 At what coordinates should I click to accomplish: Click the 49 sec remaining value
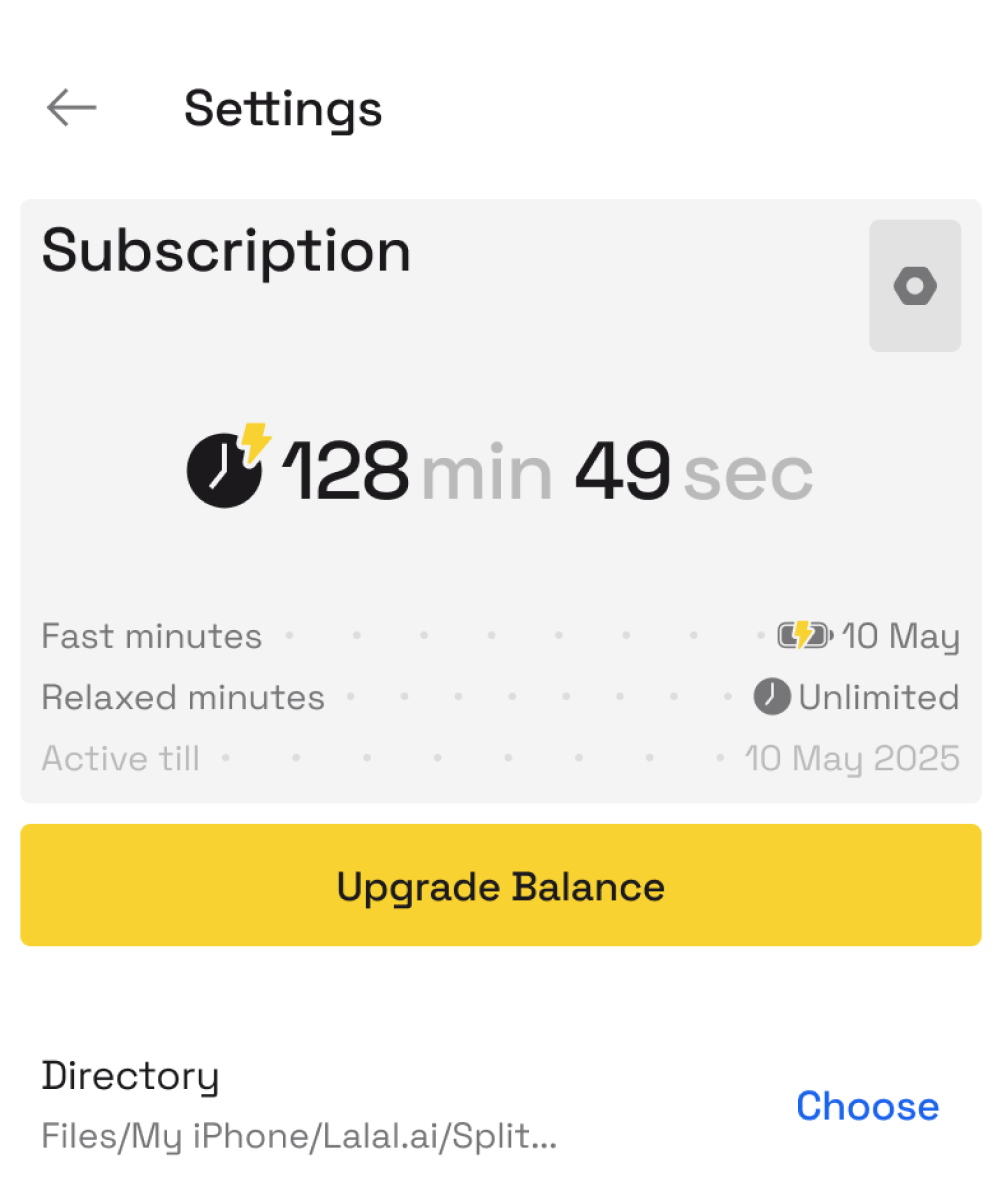[x=622, y=470]
